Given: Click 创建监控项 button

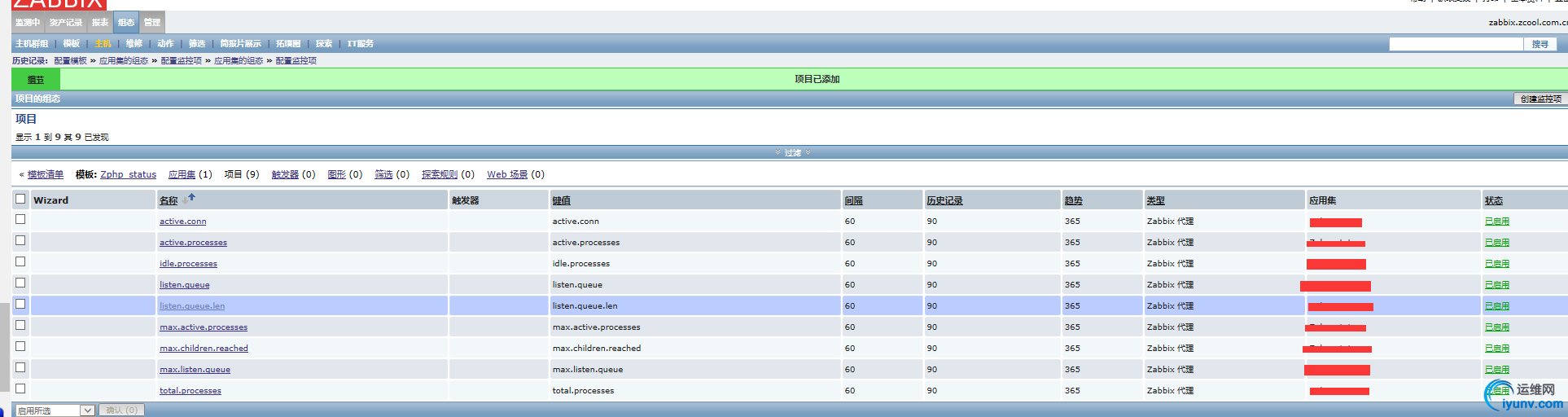Looking at the screenshot, I should pyautogui.click(x=1540, y=99).
